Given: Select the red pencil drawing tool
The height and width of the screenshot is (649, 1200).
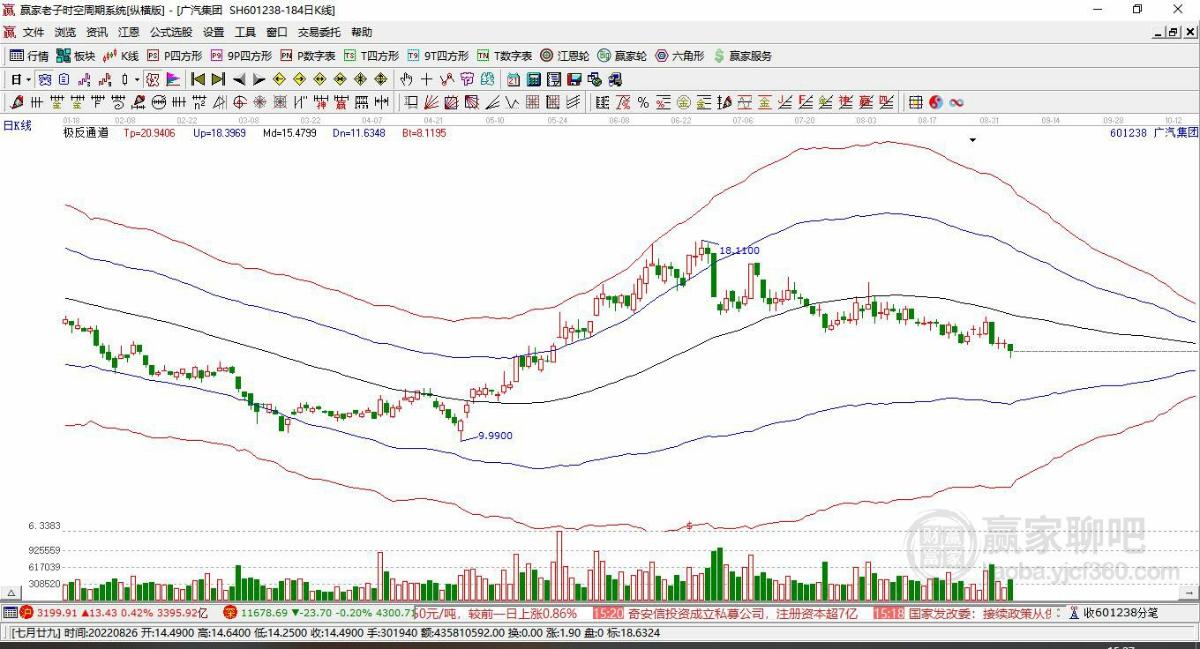Looking at the screenshot, I should [16, 102].
